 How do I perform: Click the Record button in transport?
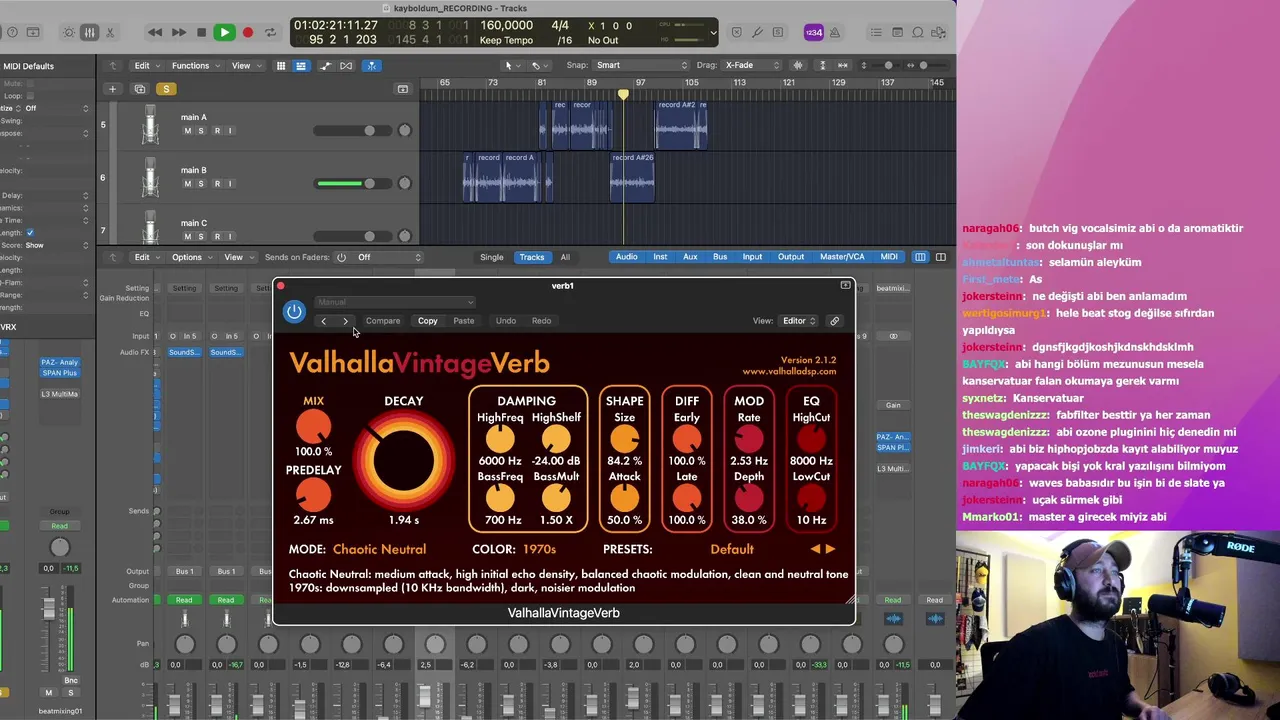[247, 32]
